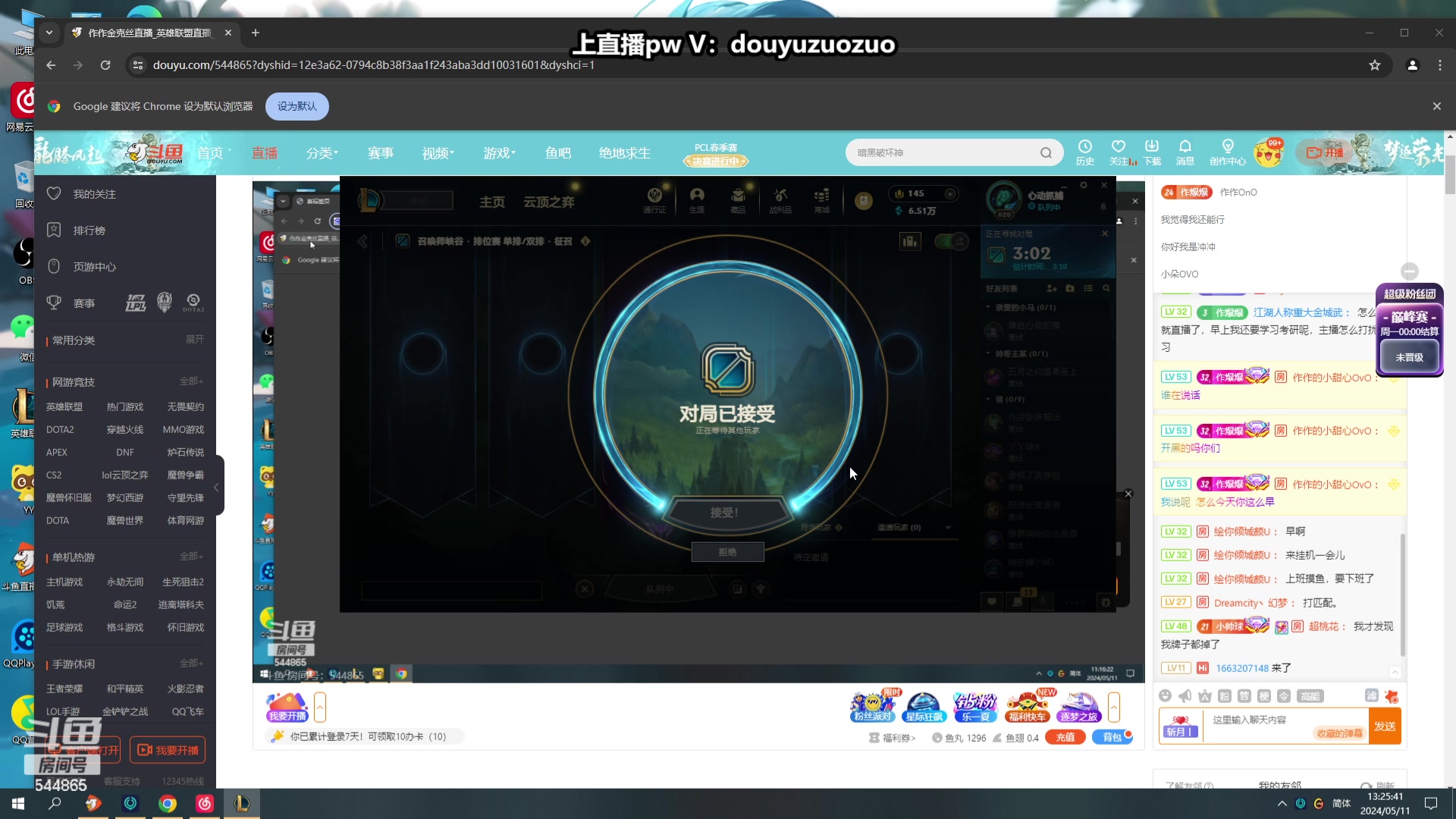The height and width of the screenshot is (819, 1456).
Task: Click the 我要开播 rocket icon below video
Action: click(287, 706)
